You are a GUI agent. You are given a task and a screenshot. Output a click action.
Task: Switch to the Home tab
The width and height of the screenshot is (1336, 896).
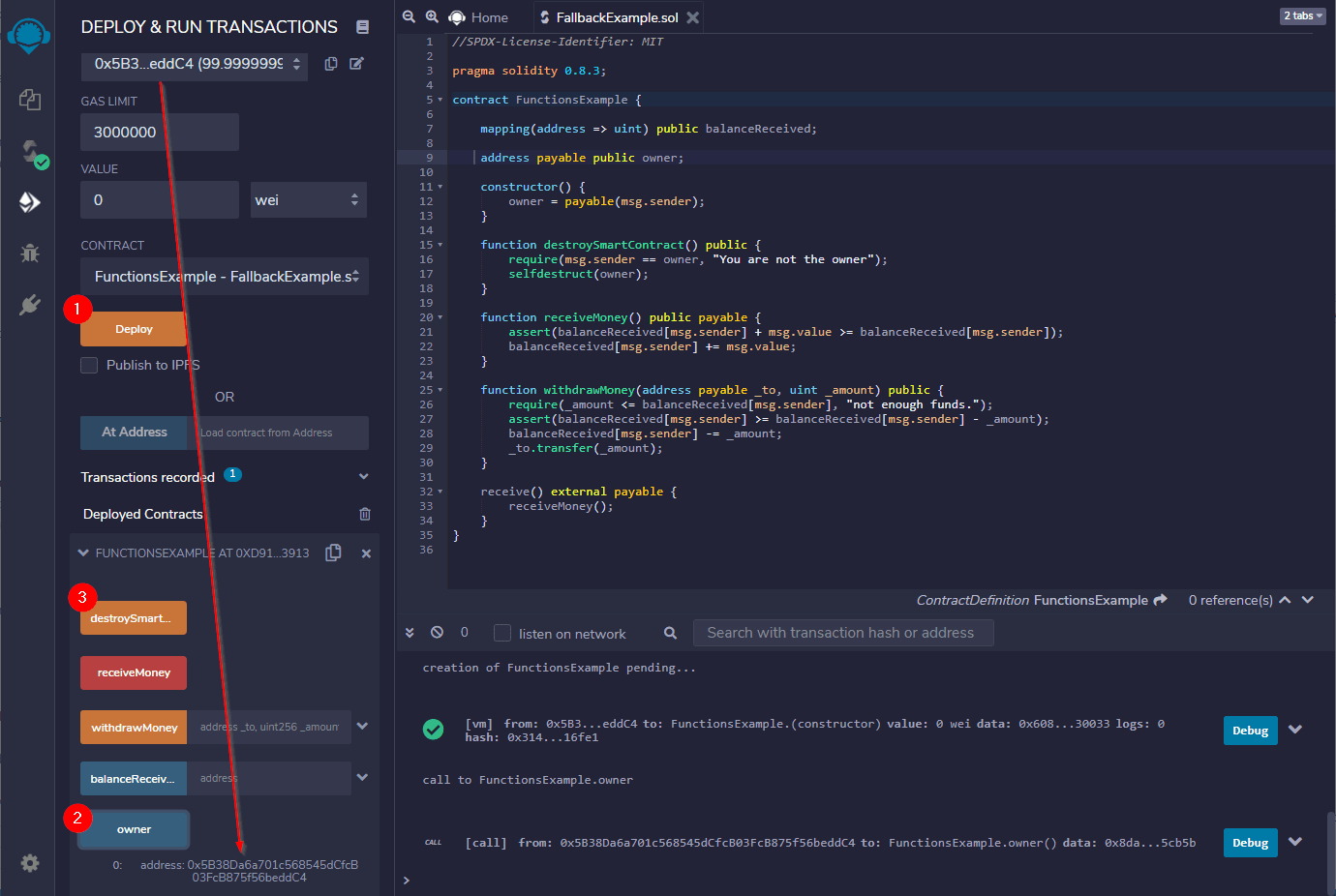pyautogui.click(x=479, y=17)
